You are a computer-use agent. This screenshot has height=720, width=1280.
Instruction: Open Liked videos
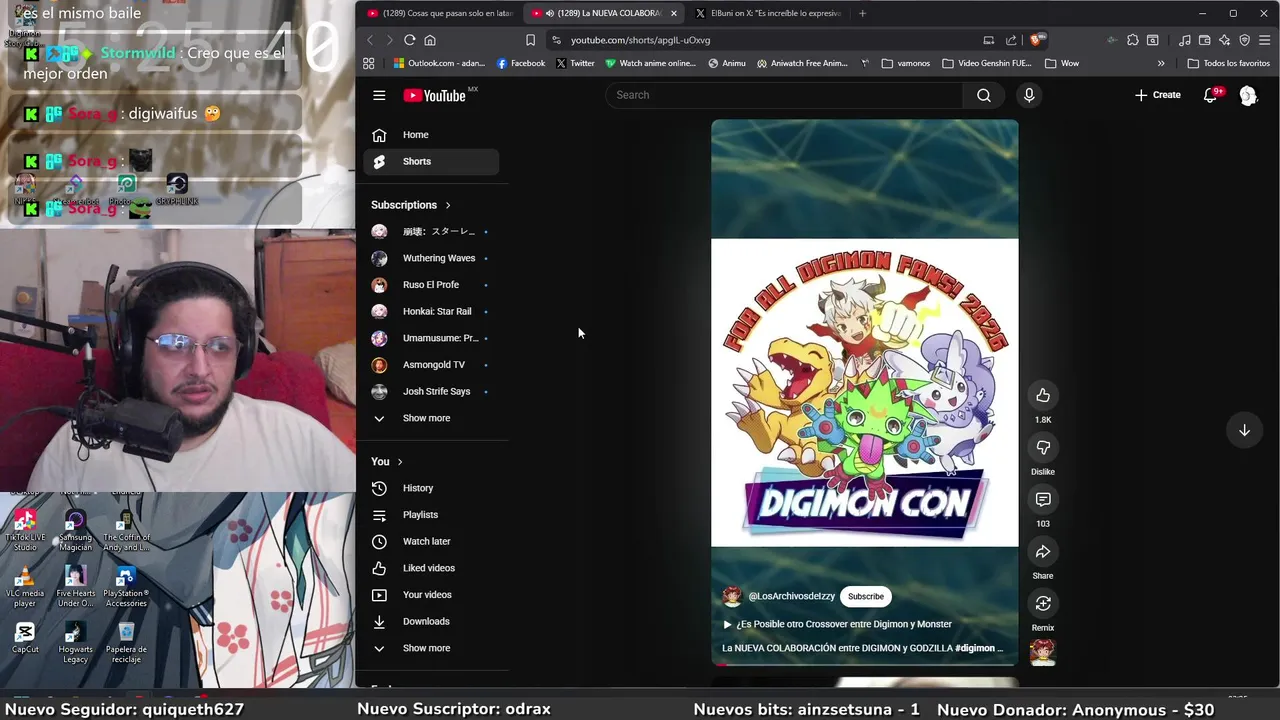432,568
